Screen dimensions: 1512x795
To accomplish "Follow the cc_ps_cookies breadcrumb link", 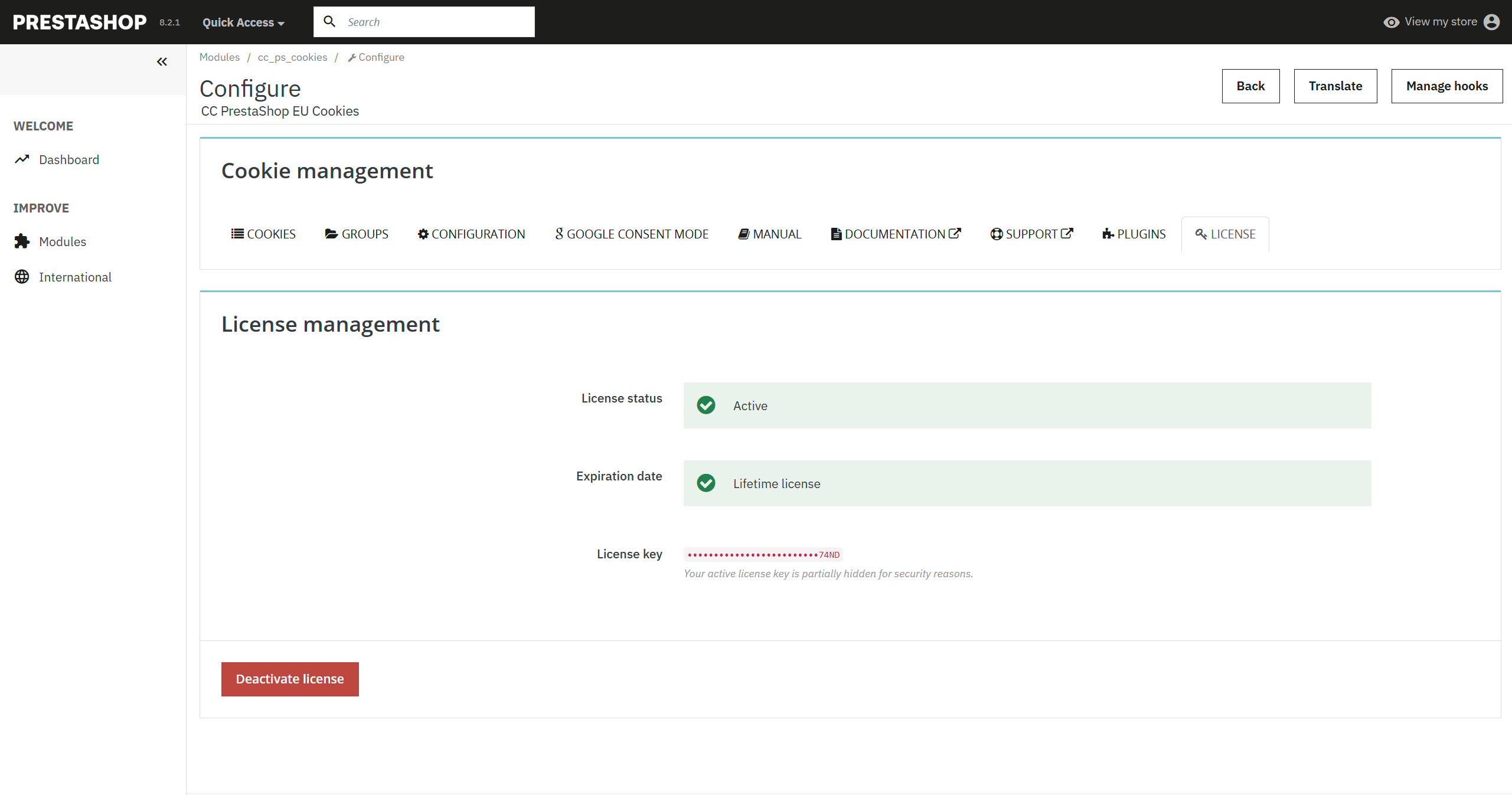I will tap(292, 57).
